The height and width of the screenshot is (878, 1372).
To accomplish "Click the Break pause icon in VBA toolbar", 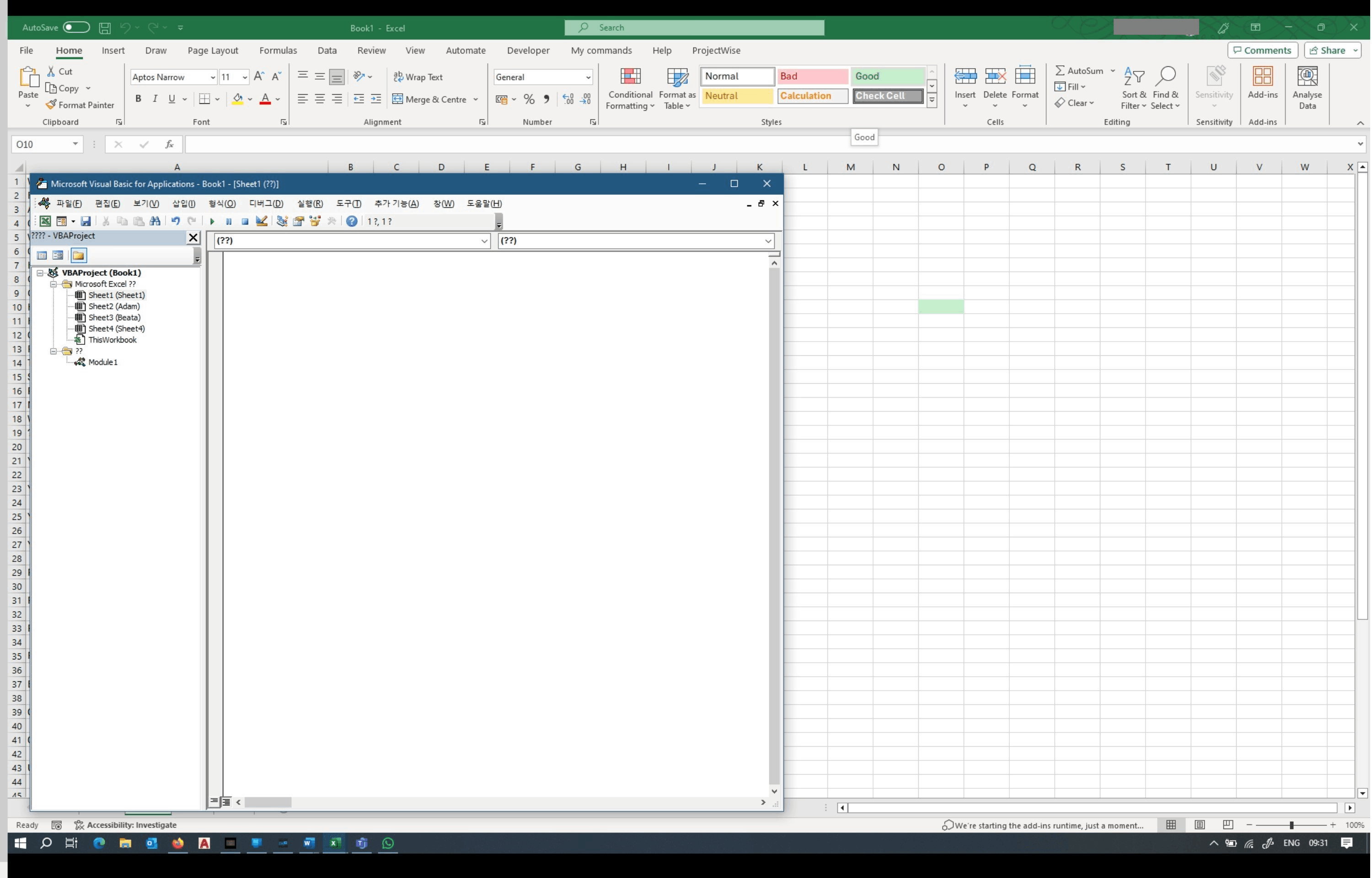I will coord(229,222).
